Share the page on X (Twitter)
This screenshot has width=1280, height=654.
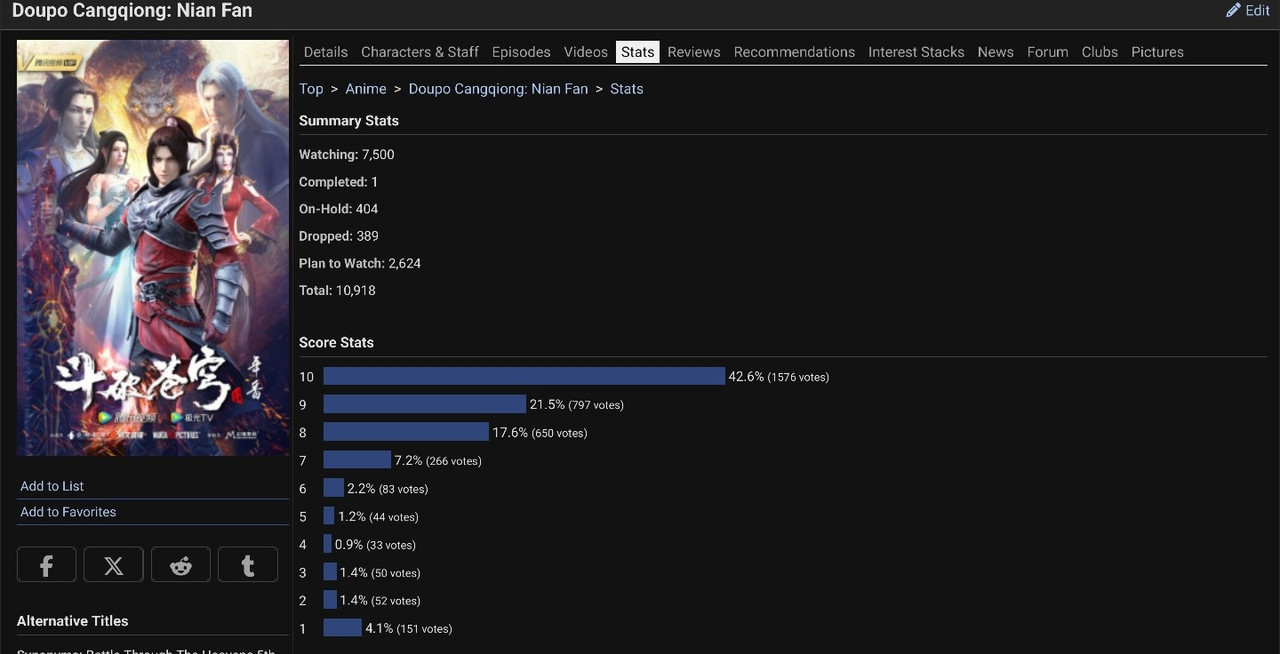[113, 565]
